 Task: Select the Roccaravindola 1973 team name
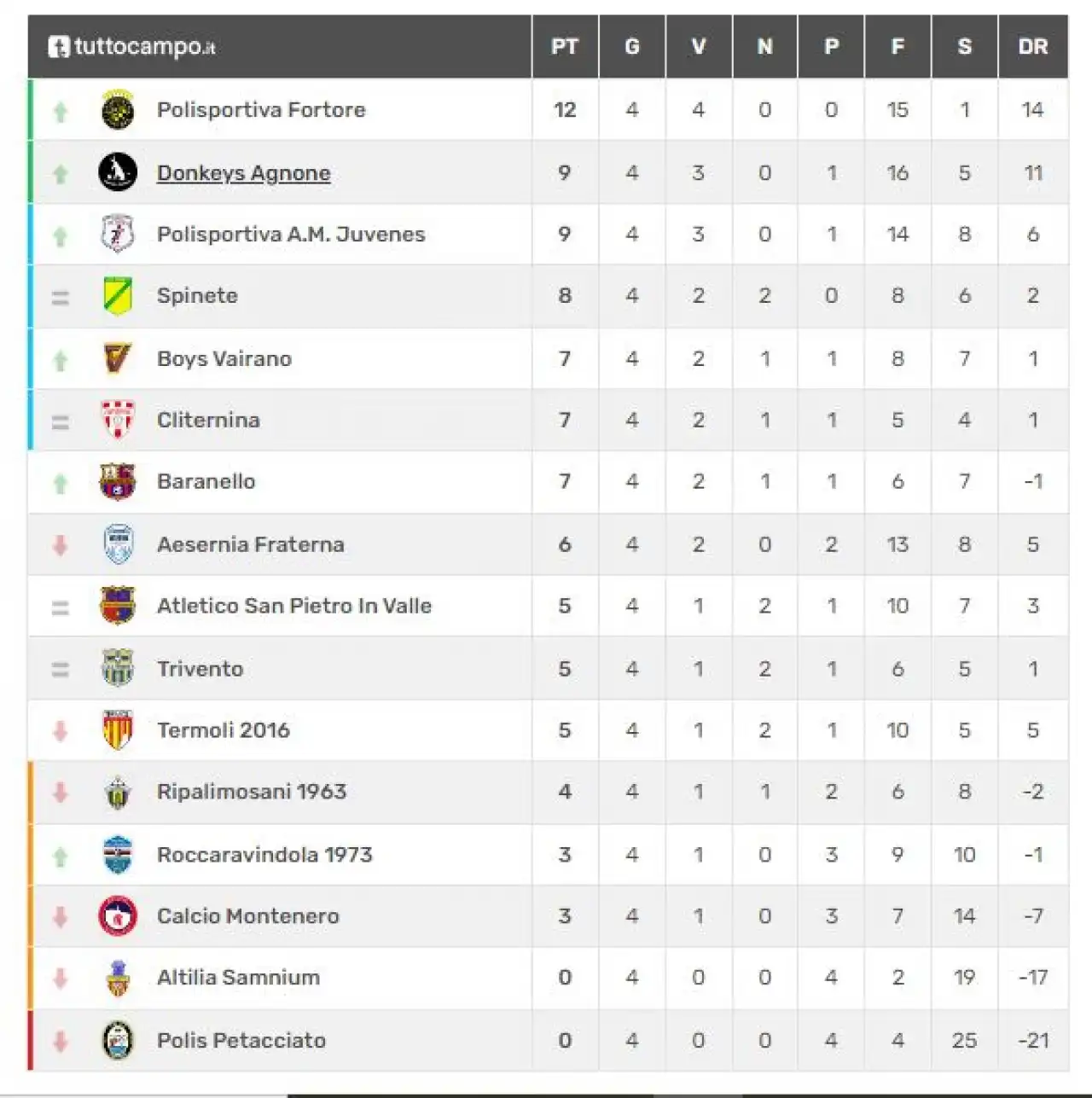pos(264,855)
